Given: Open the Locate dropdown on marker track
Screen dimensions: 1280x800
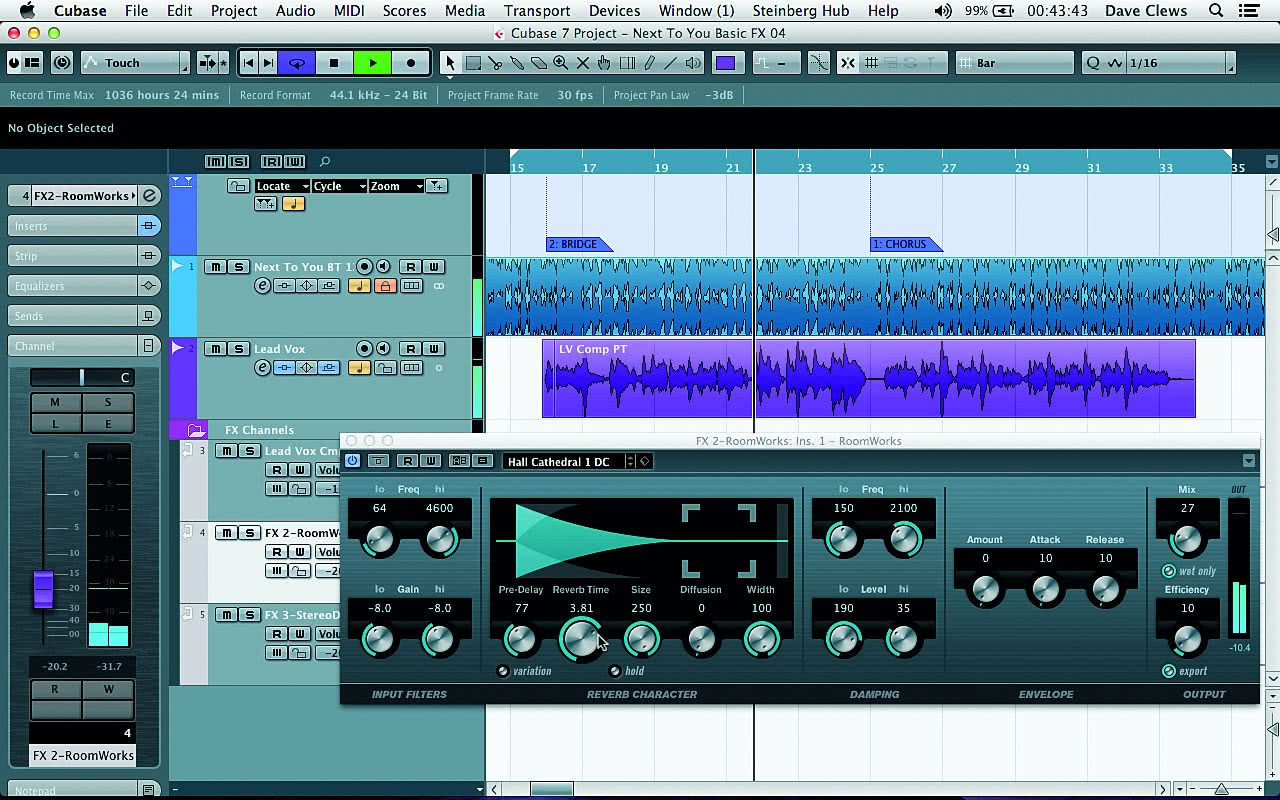Looking at the screenshot, I should tap(282, 186).
